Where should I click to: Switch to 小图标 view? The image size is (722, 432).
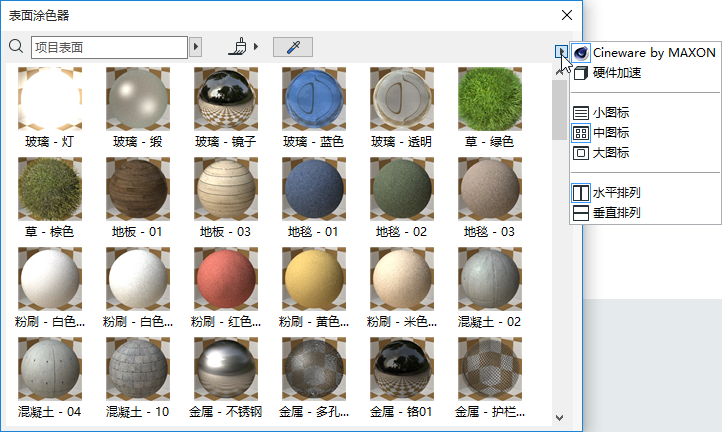tap(645, 112)
